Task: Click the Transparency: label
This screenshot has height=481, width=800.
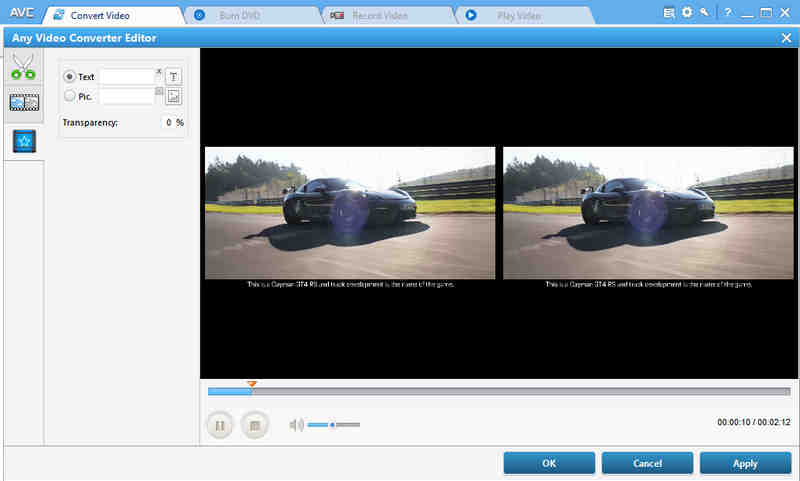Action: click(90, 122)
